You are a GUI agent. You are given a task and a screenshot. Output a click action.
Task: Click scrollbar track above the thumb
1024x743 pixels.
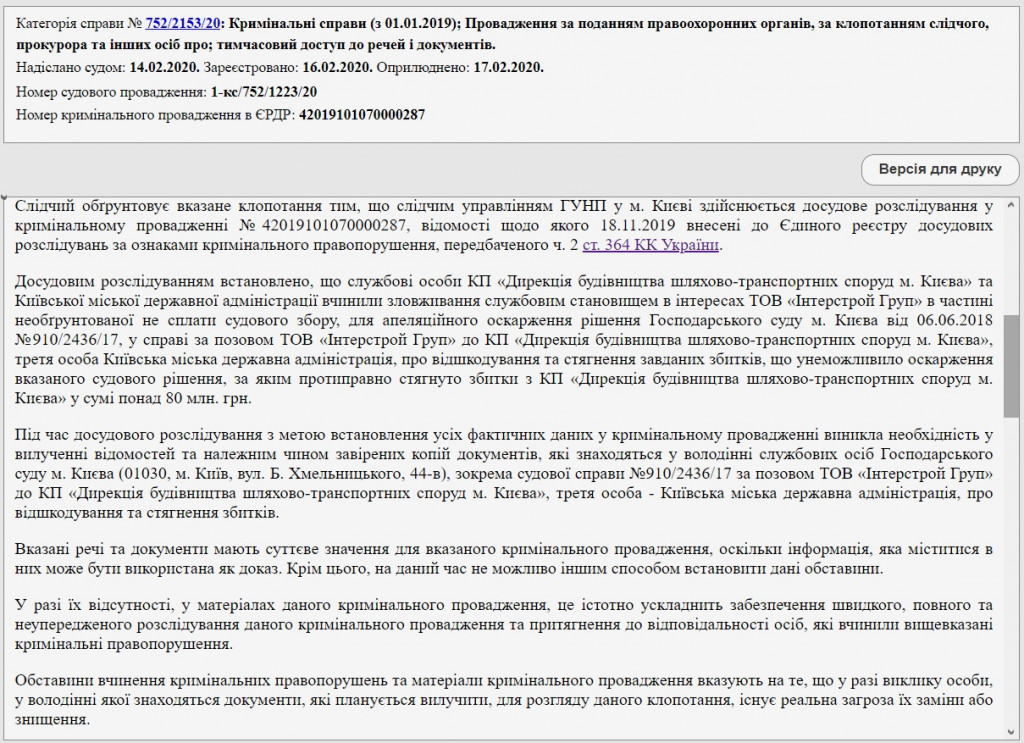click(1011, 260)
